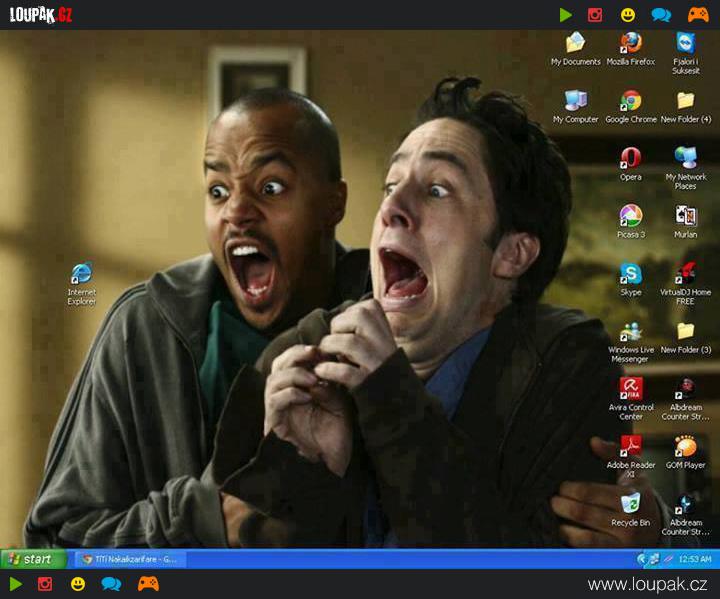
Task: Click the red Instagram icon in the top banner
Action: [595, 15]
